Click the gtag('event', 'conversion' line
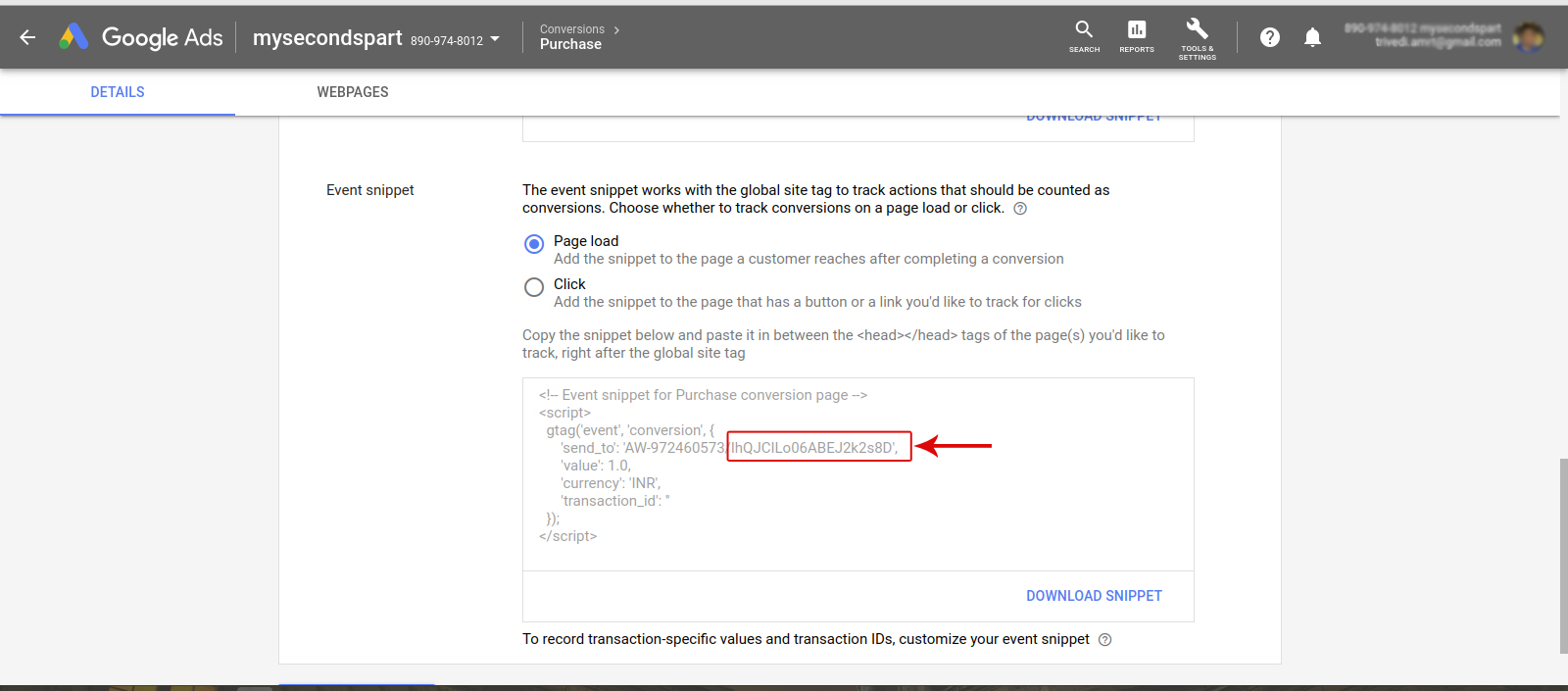Viewport: 1568px width, 691px height. [630, 430]
